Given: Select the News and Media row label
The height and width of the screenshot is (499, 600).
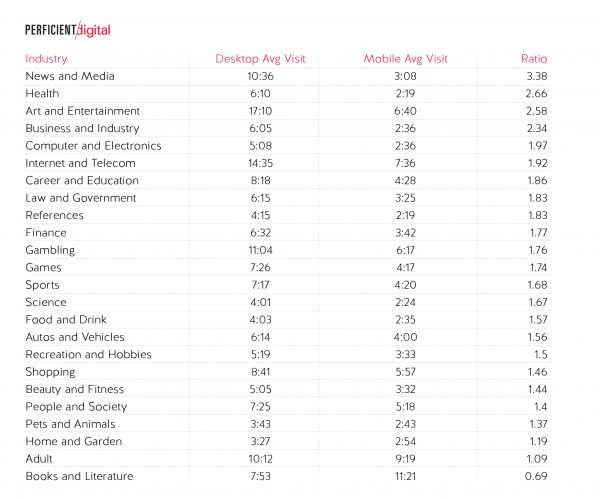Looking at the screenshot, I should pyautogui.click(x=70, y=76).
